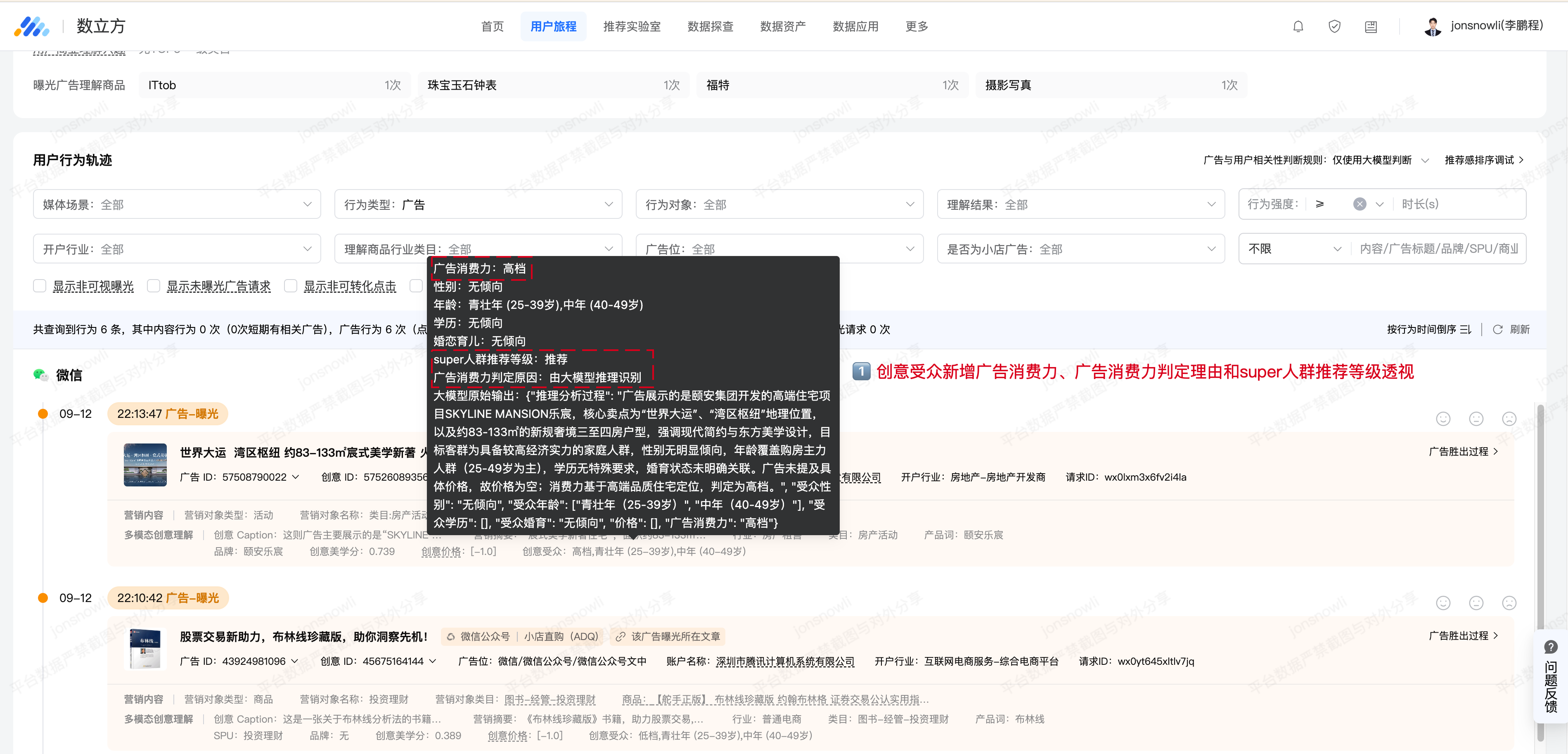Open the 媒体场景 dropdown
Viewport: 1568px width, 754px height.
[177, 205]
